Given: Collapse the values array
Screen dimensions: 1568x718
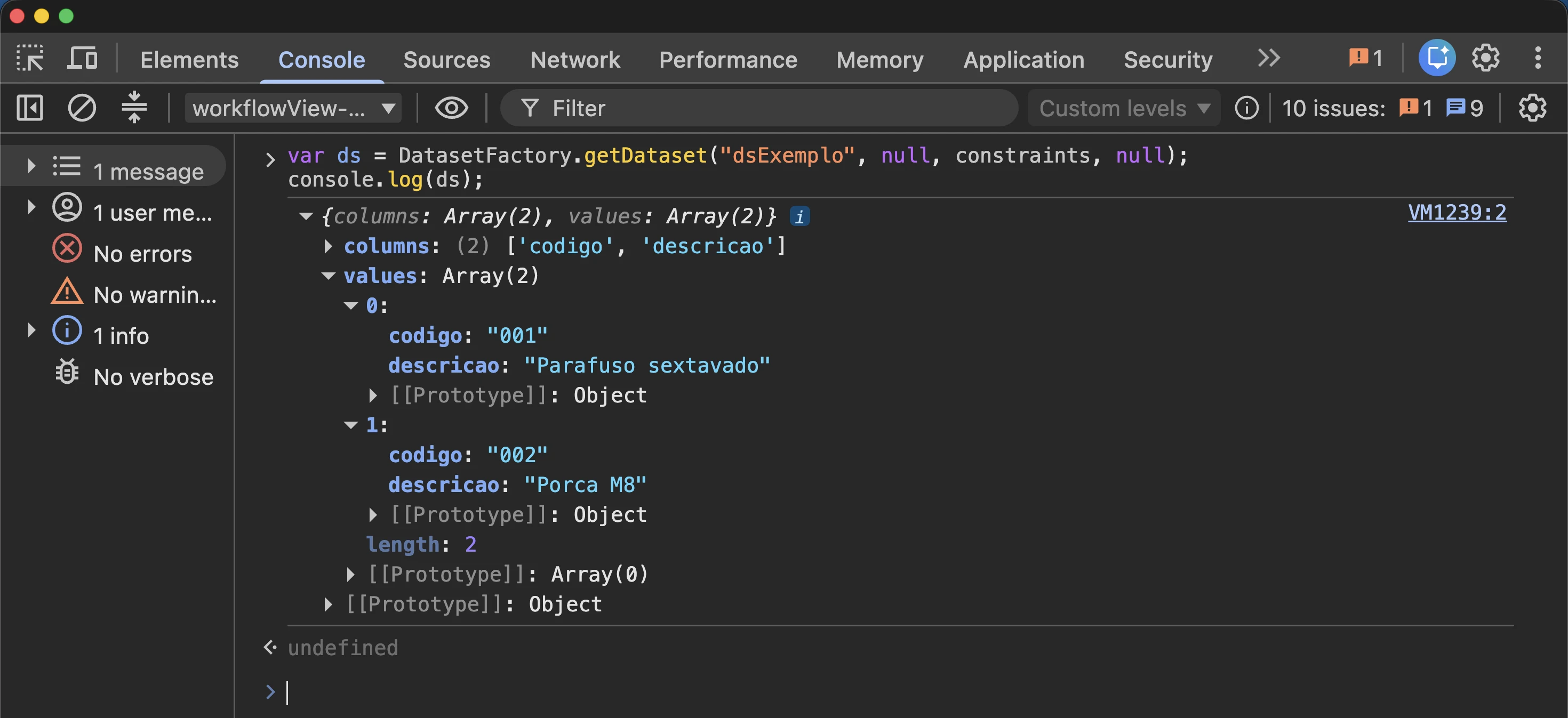Looking at the screenshot, I should (328, 276).
